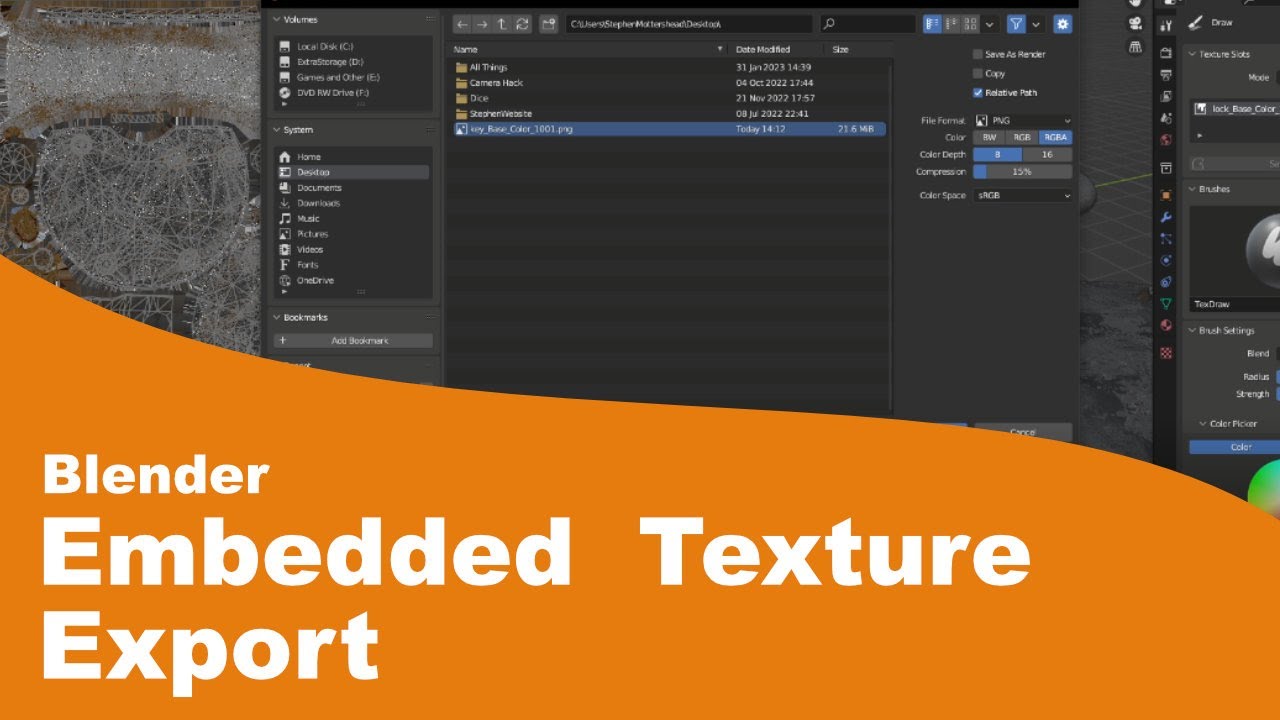The width and height of the screenshot is (1280, 720).
Task: Click the file path input field
Action: pos(689,24)
